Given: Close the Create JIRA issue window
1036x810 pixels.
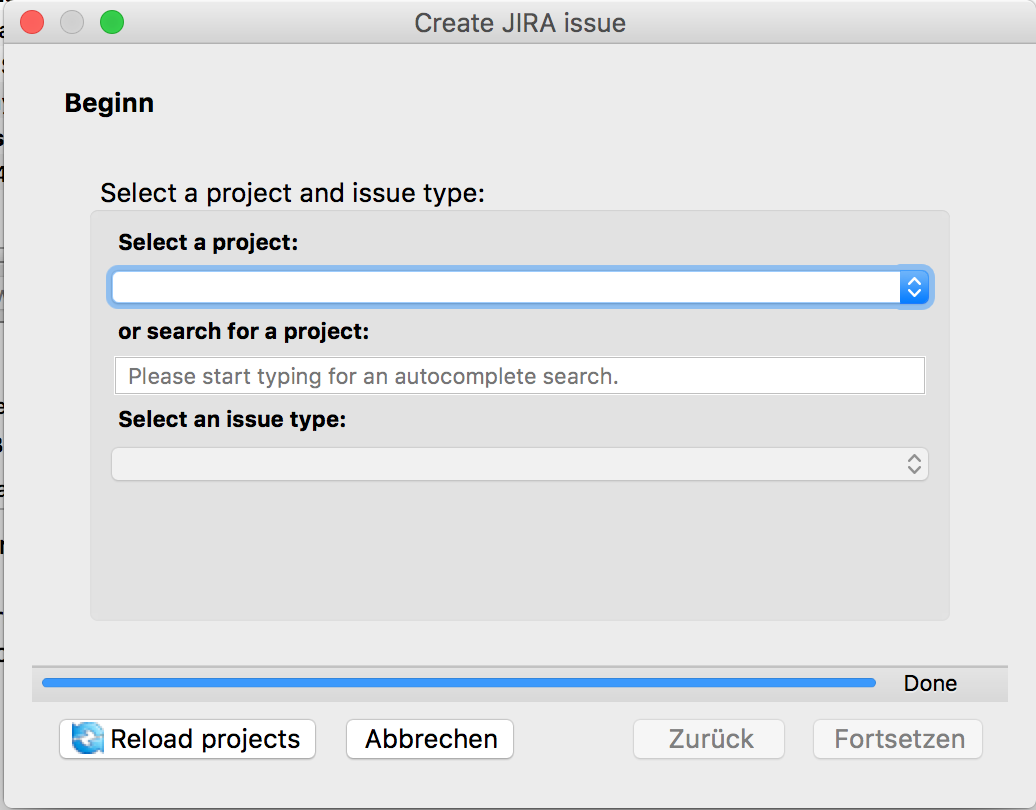Looking at the screenshot, I should (x=32, y=22).
